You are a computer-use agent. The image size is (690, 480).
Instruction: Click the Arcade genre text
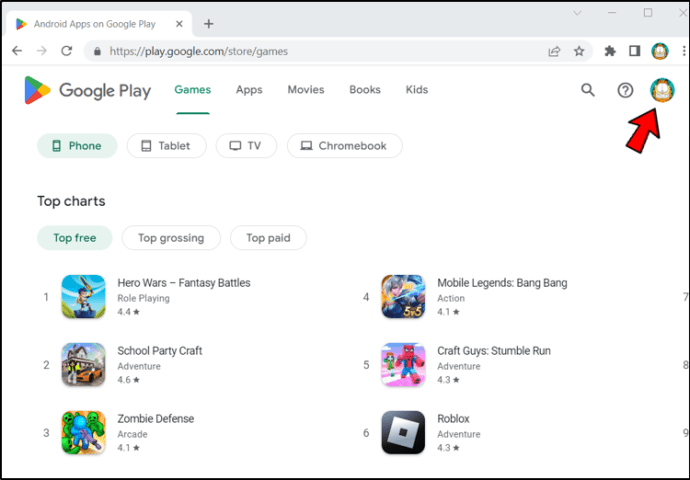[x=132, y=434]
